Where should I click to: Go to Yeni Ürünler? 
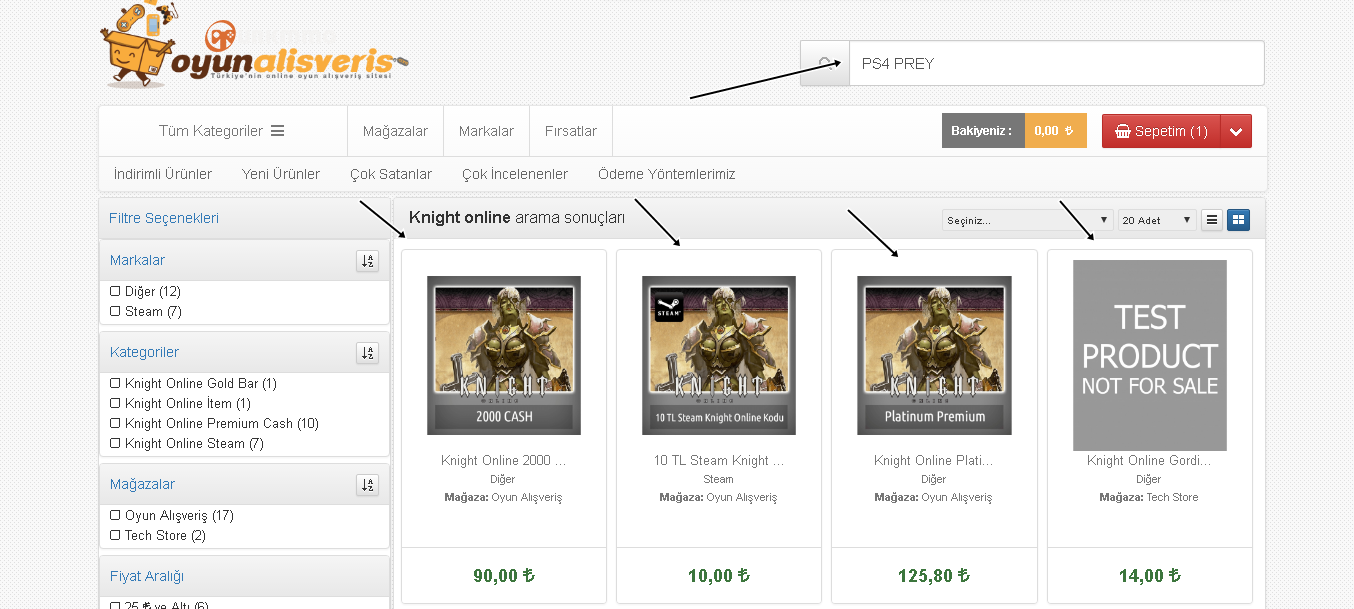(x=281, y=174)
